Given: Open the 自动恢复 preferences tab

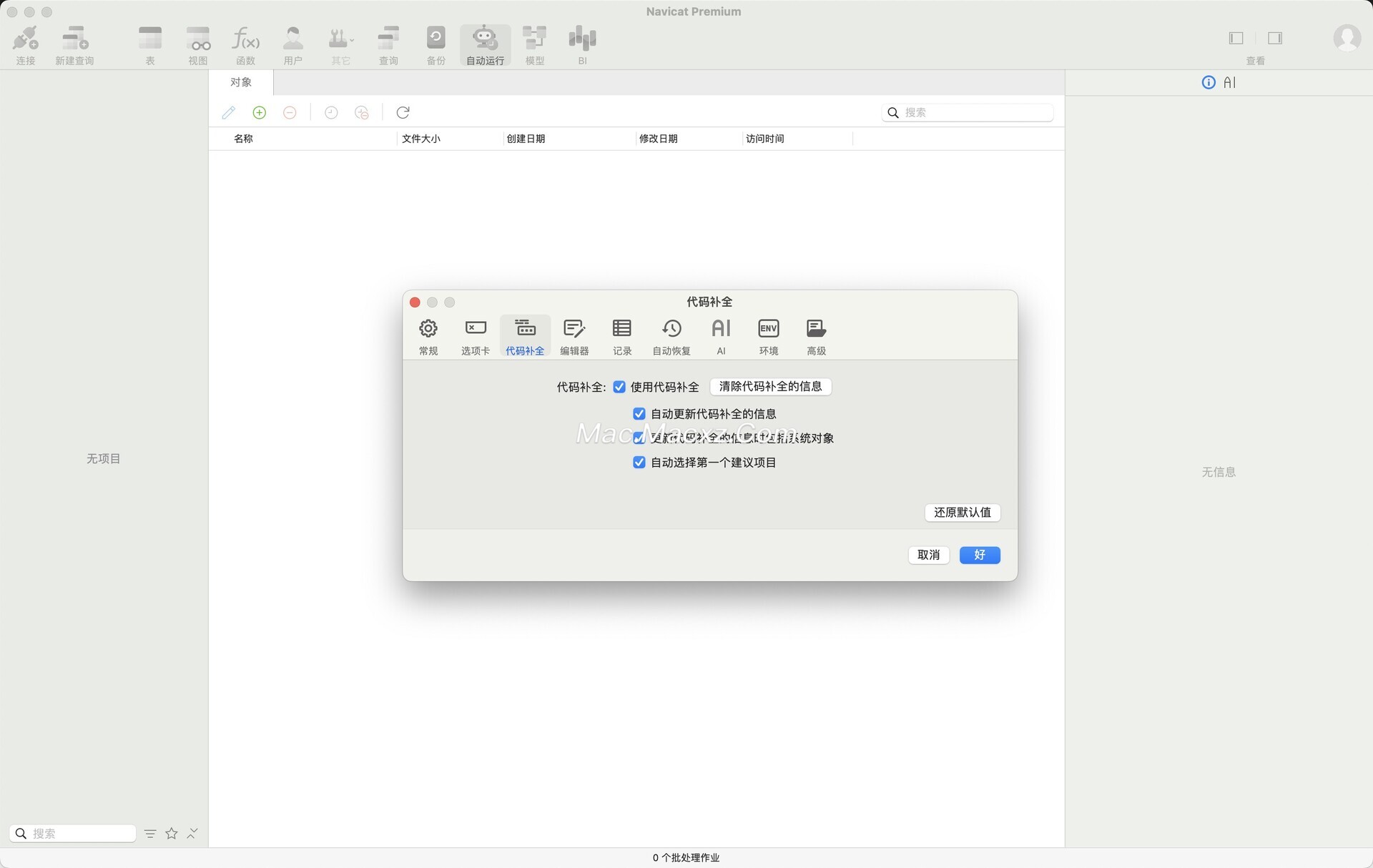Looking at the screenshot, I should click(671, 337).
